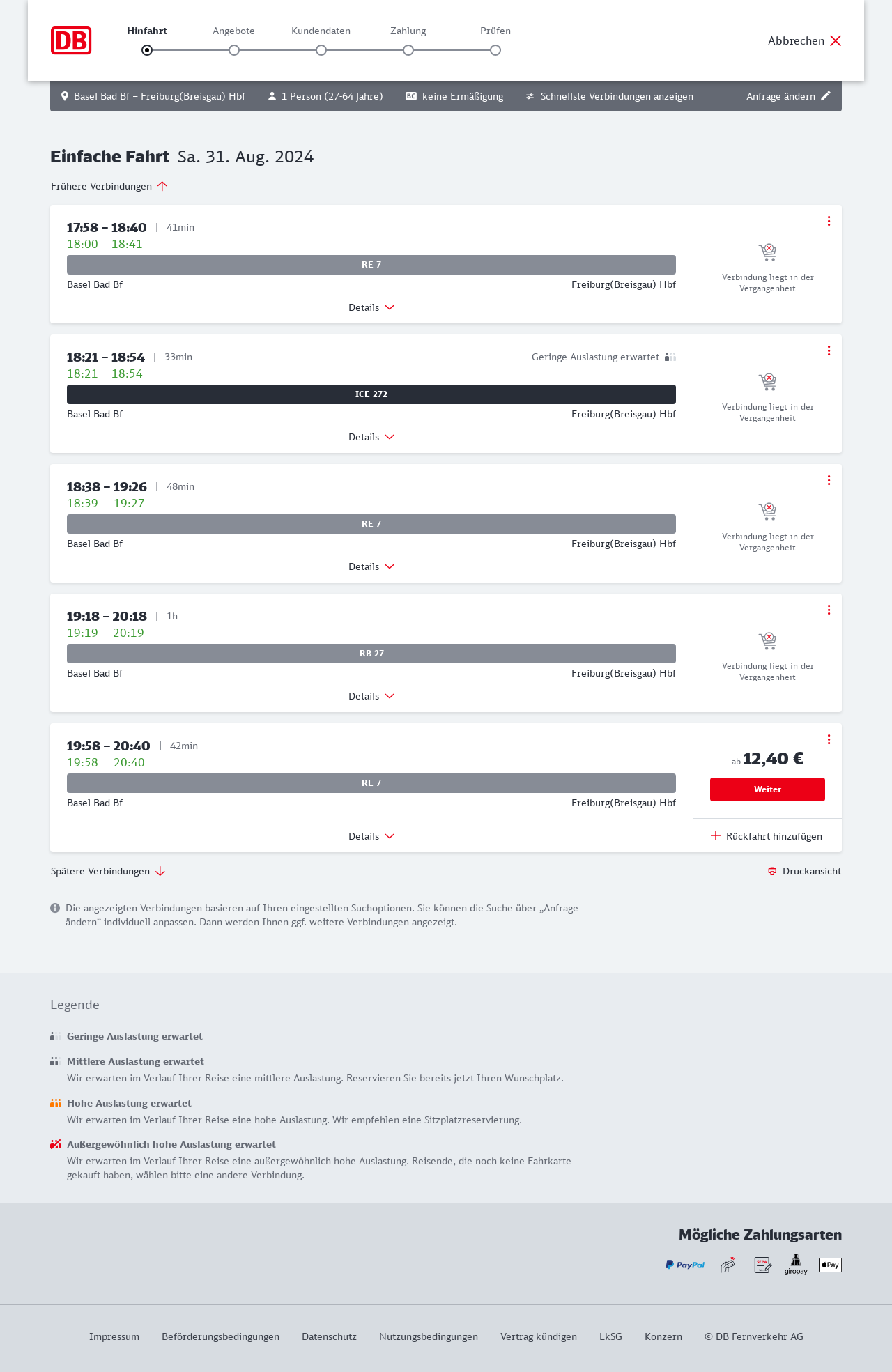Select the Angebote progress step
The image size is (892, 1372).
pyautogui.click(x=234, y=49)
